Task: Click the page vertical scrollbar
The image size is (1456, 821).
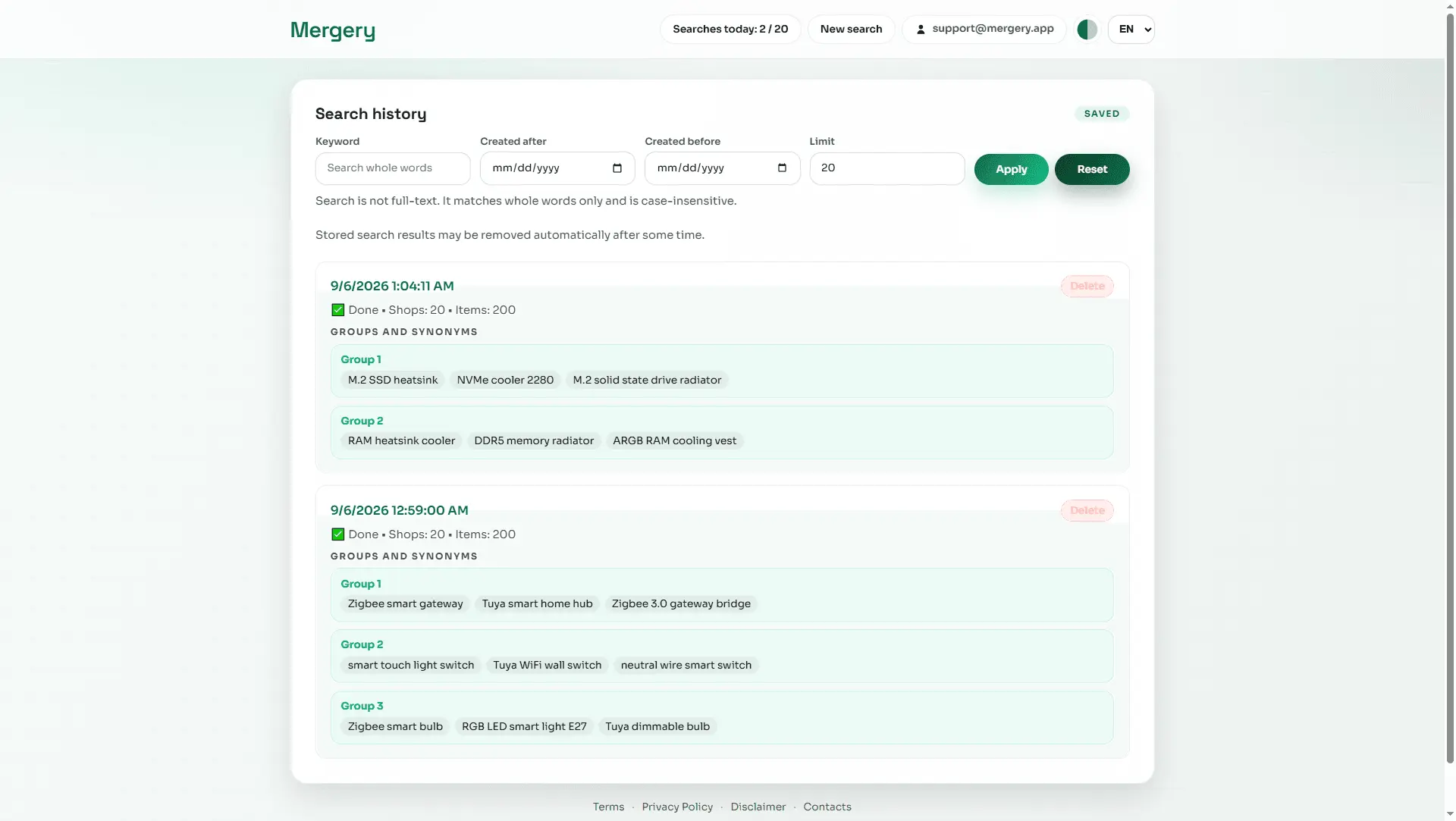Action: point(1450,410)
